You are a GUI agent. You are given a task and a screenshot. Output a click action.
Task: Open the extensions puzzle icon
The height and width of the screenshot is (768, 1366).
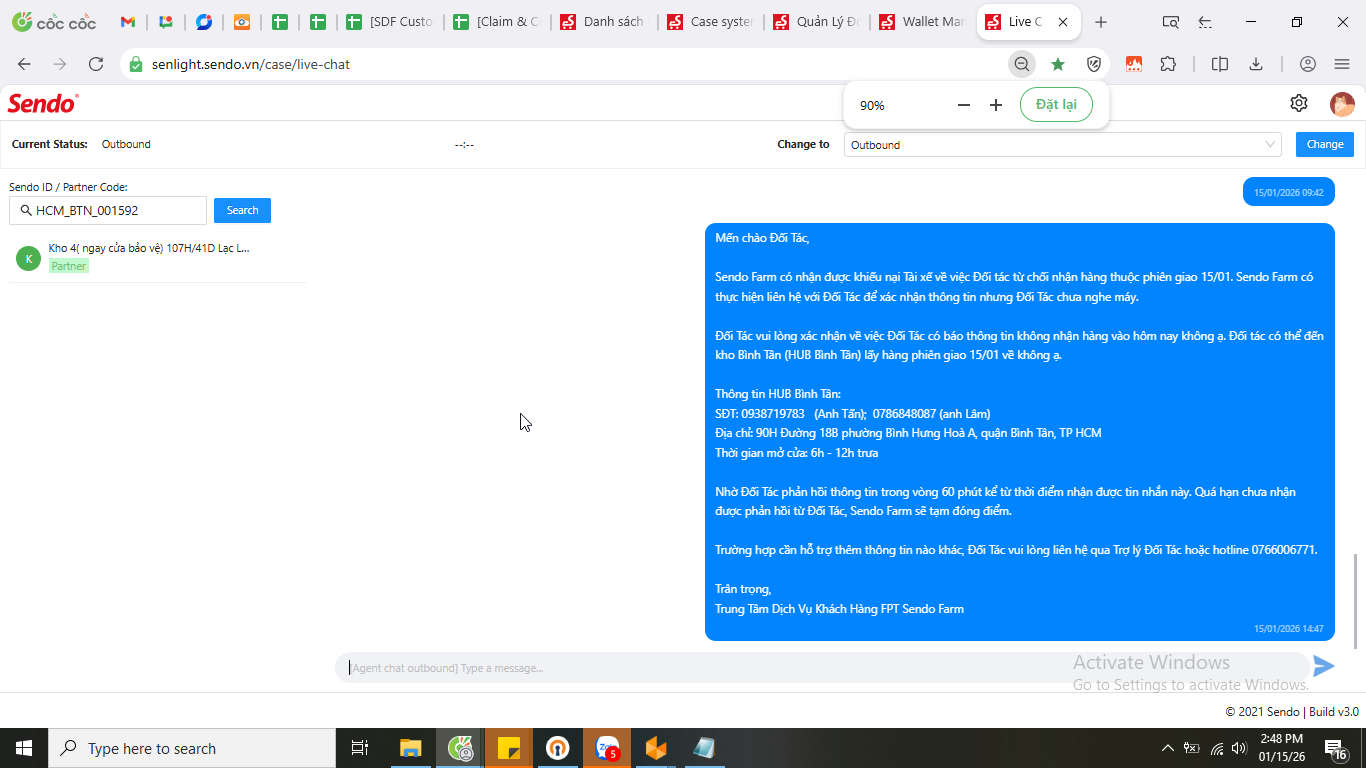coord(1168,64)
